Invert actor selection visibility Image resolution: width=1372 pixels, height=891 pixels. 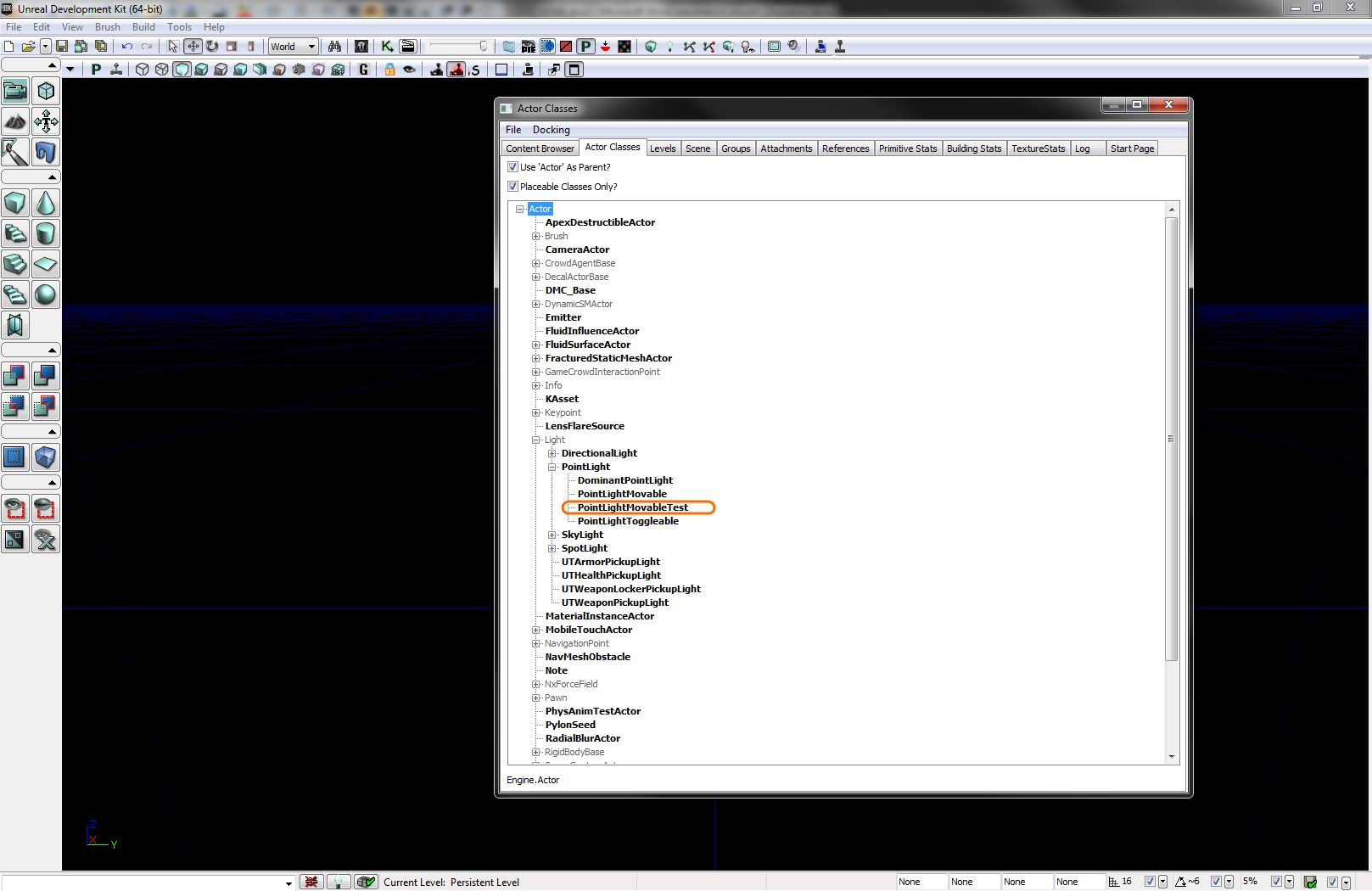pos(15,539)
